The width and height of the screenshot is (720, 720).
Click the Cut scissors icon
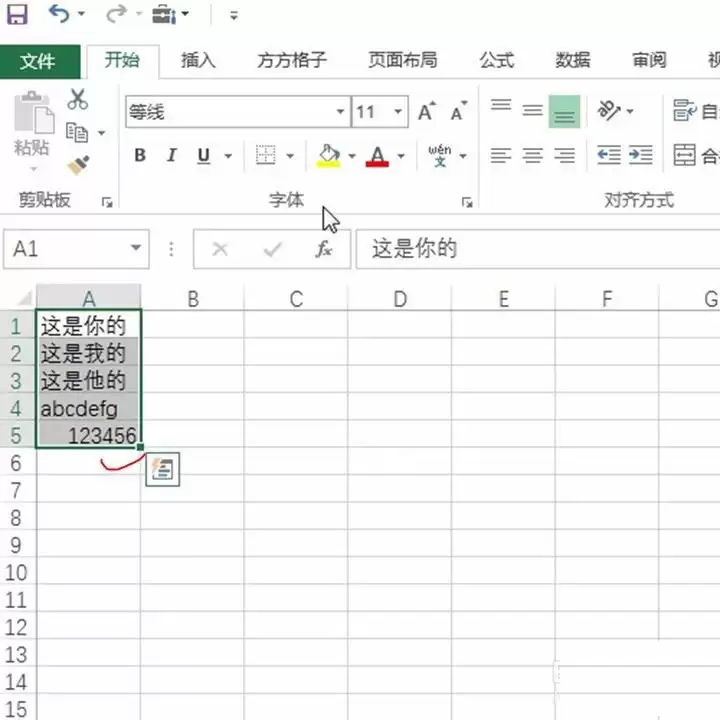[x=78, y=99]
